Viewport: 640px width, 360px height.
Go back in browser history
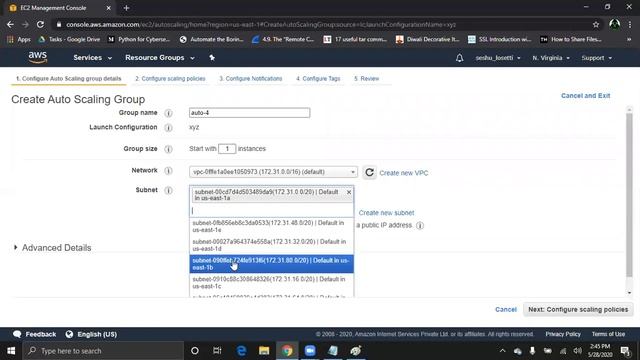tap(10, 24)
